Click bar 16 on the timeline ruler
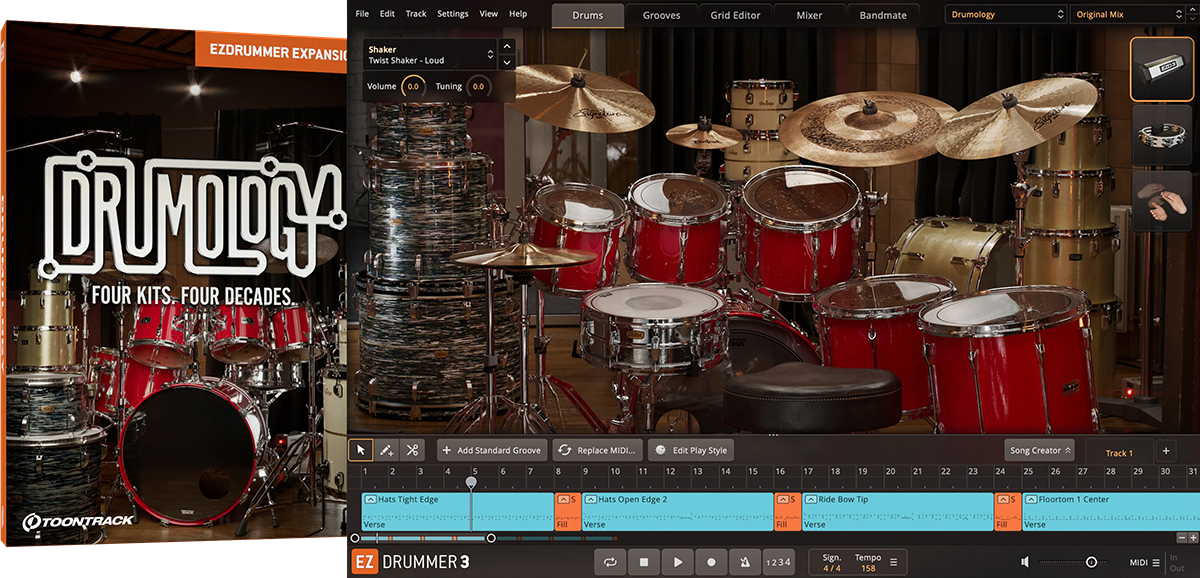Image resolution: width=1200 pixels, height=578 pixels. [780, 471]
